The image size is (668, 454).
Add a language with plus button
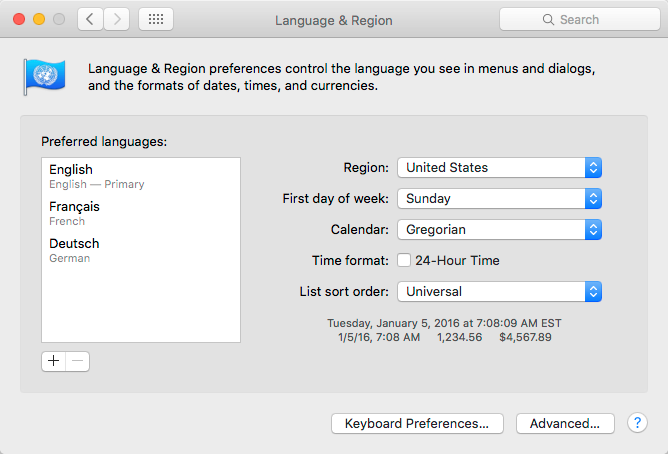[54, 361]
